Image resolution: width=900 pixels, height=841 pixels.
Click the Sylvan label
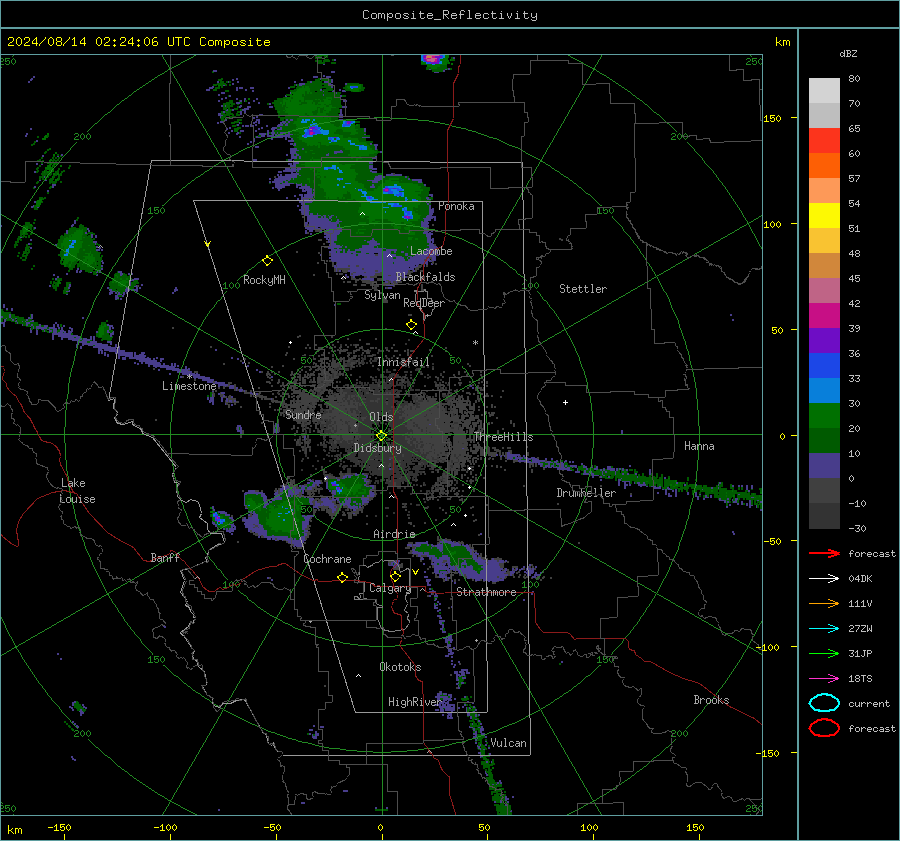[x=382, y=296]
